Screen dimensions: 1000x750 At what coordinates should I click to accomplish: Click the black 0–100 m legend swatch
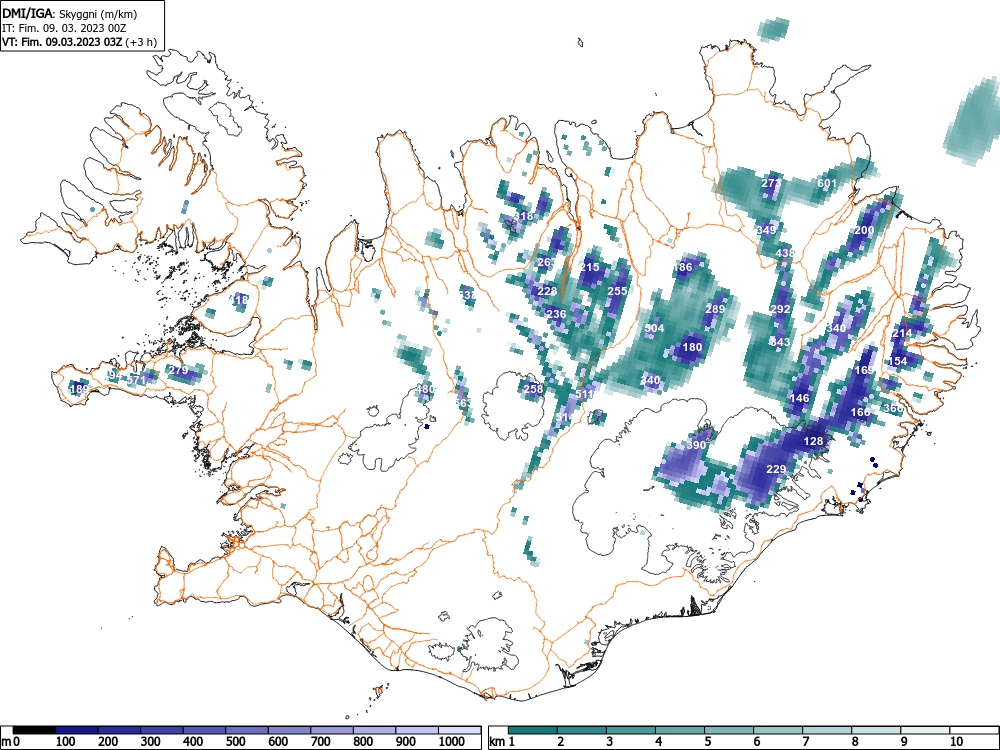[x=34, y=730]
